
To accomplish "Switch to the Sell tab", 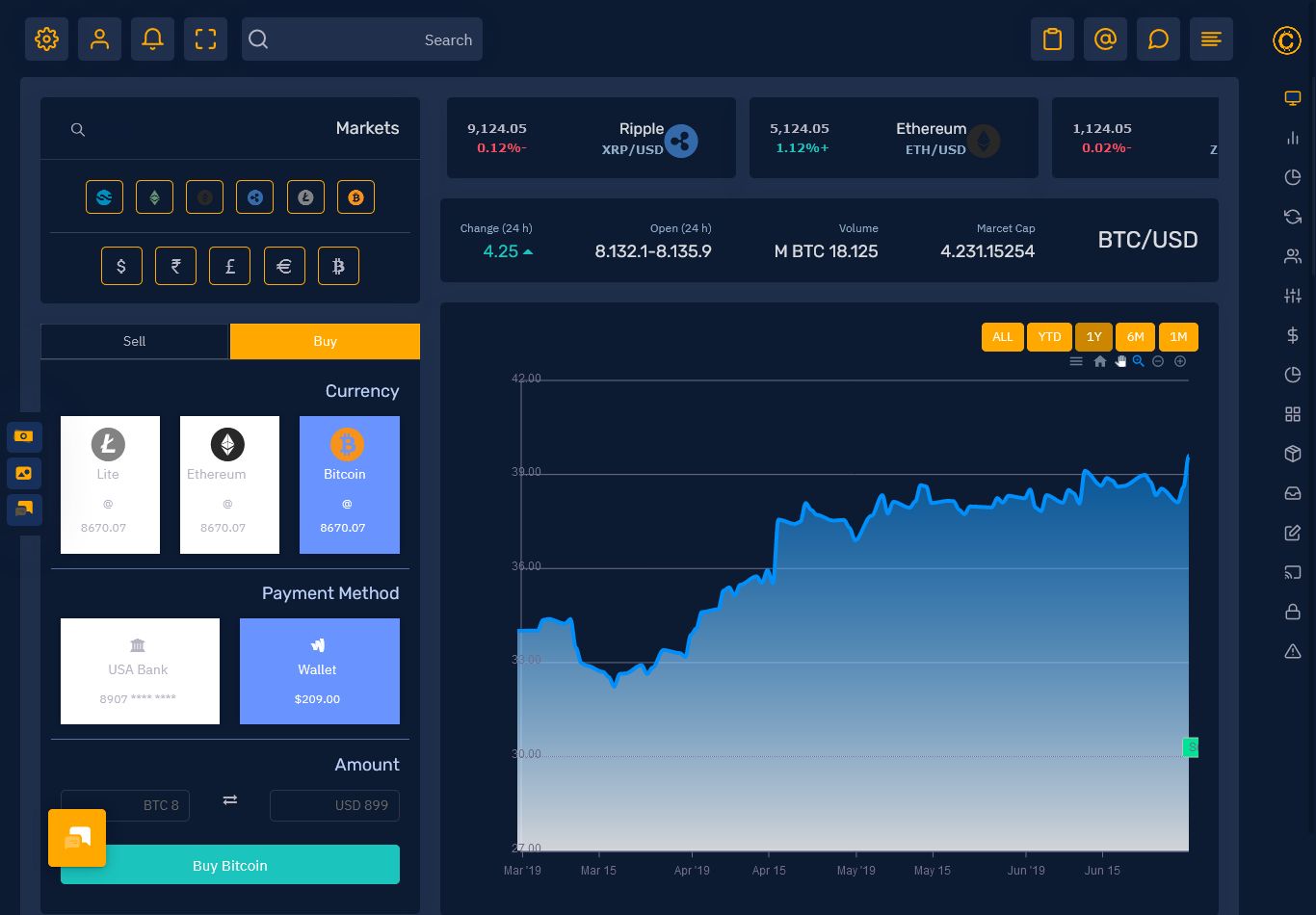I will pyautogui.click(x=134, y=341).
